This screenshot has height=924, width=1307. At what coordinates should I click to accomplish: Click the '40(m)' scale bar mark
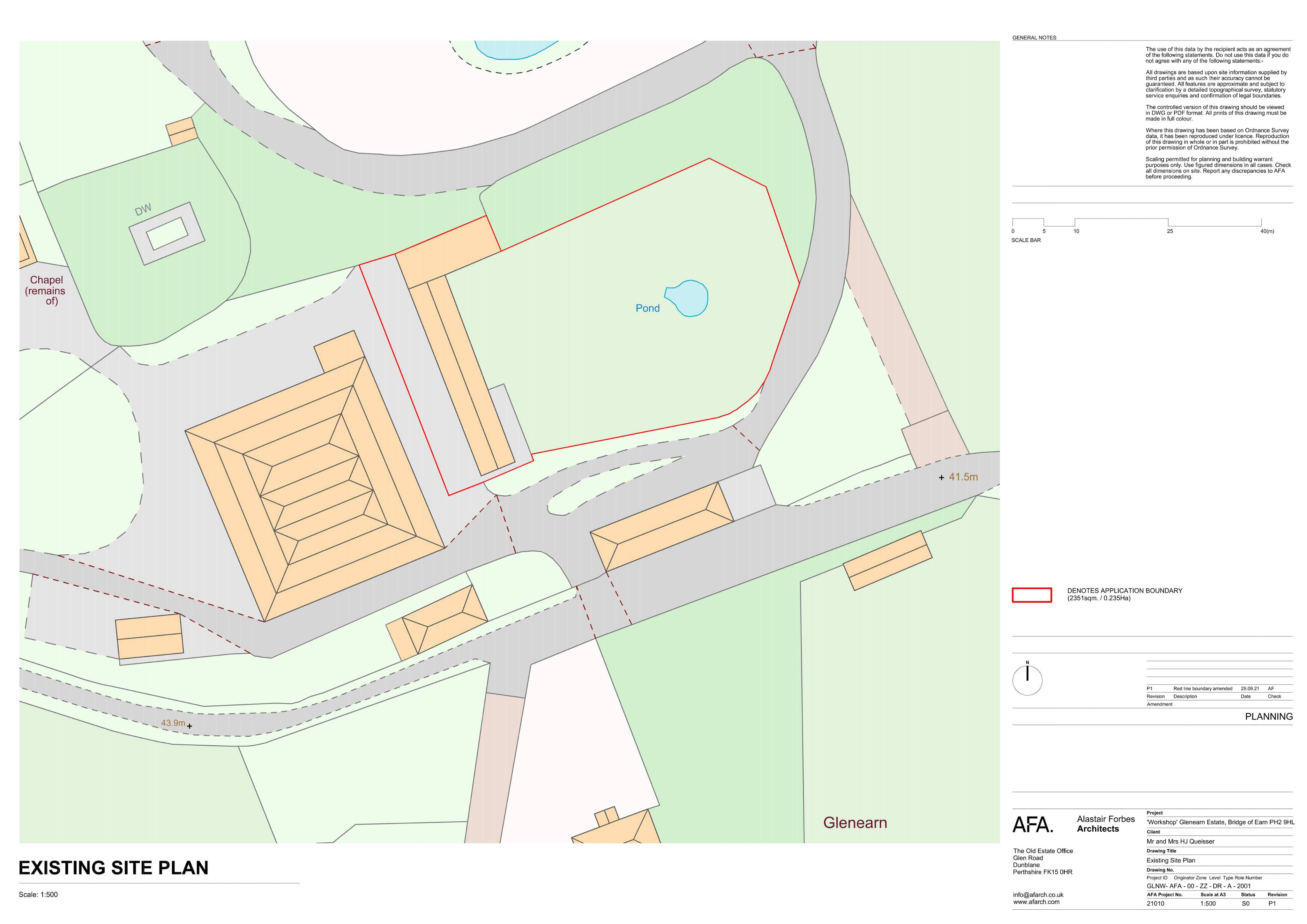1267,231
